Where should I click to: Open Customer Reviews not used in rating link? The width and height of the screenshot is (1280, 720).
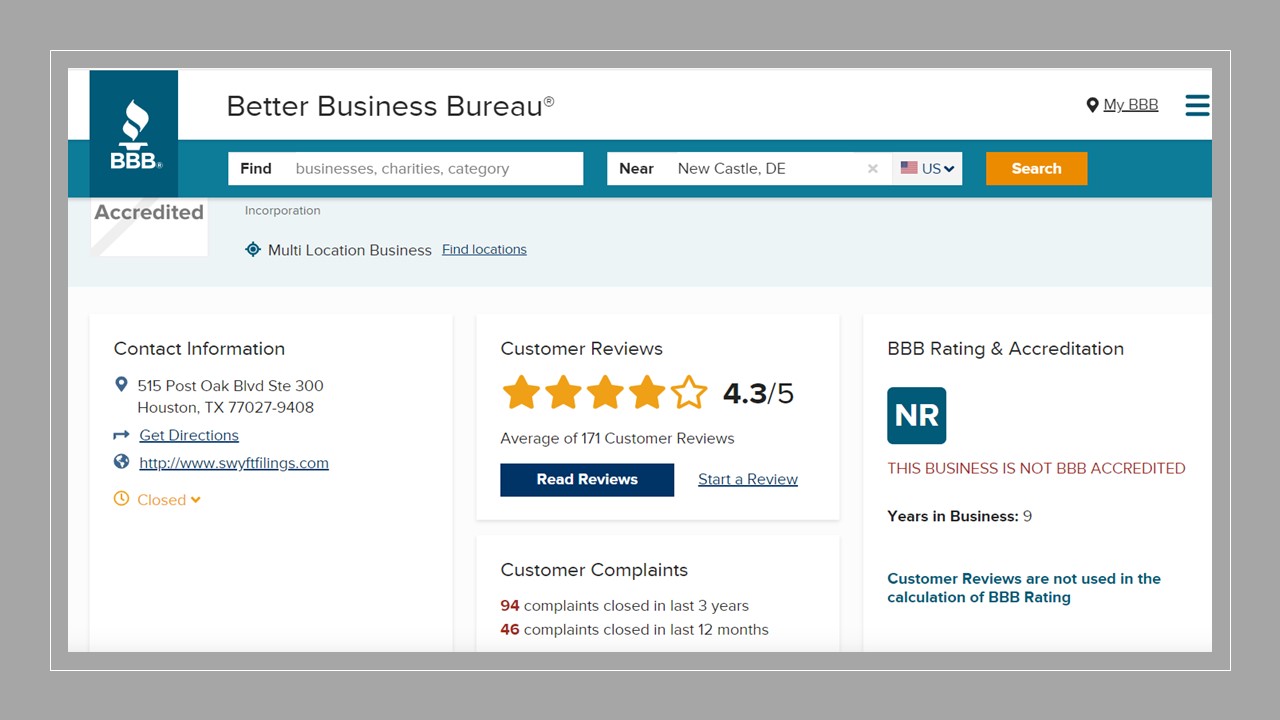(x=1024, y=588)
